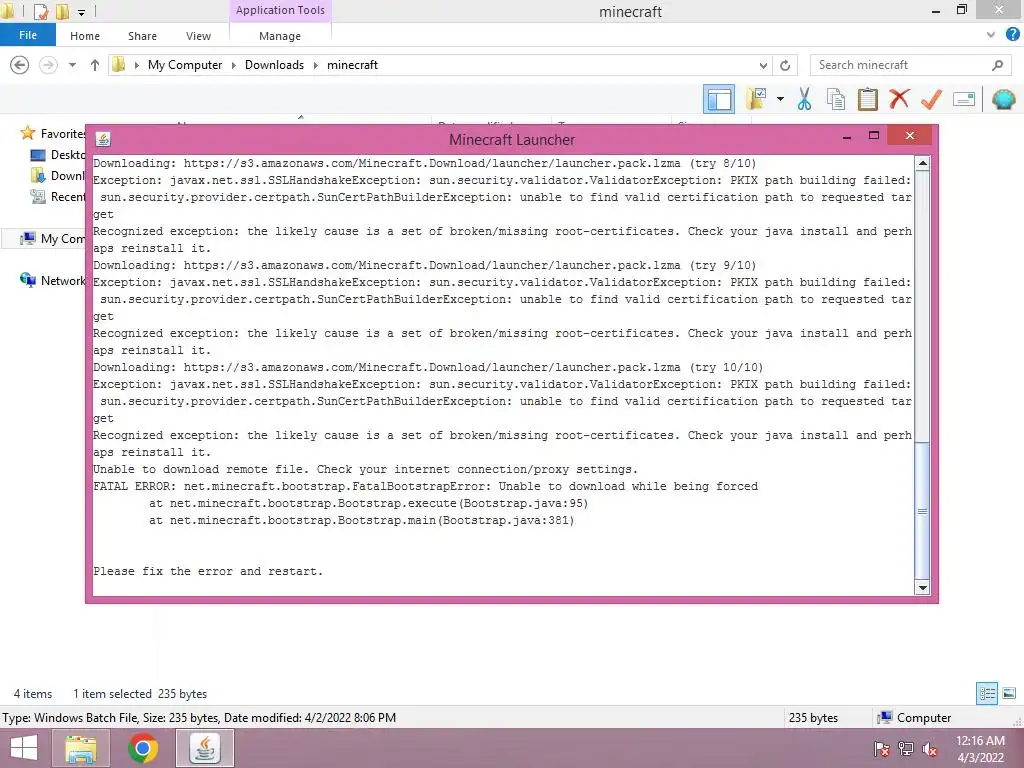Click the folder with checkbox options icon
1024x768 pixels.
(x=756, y=99)
